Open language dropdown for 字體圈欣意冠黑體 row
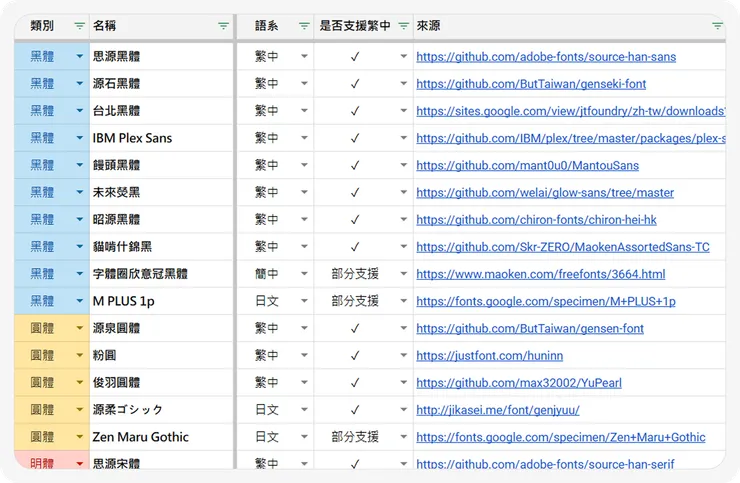Image resolution: width=740 pixels, height=483 pixels. click(x=304, y=274)
